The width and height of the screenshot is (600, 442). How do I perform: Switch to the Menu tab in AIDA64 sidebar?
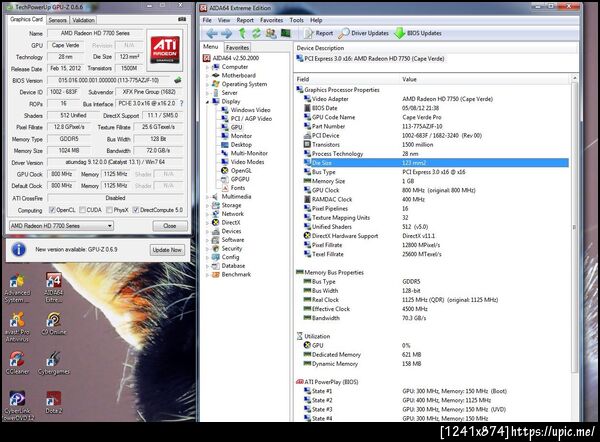[x=210, y=47]
